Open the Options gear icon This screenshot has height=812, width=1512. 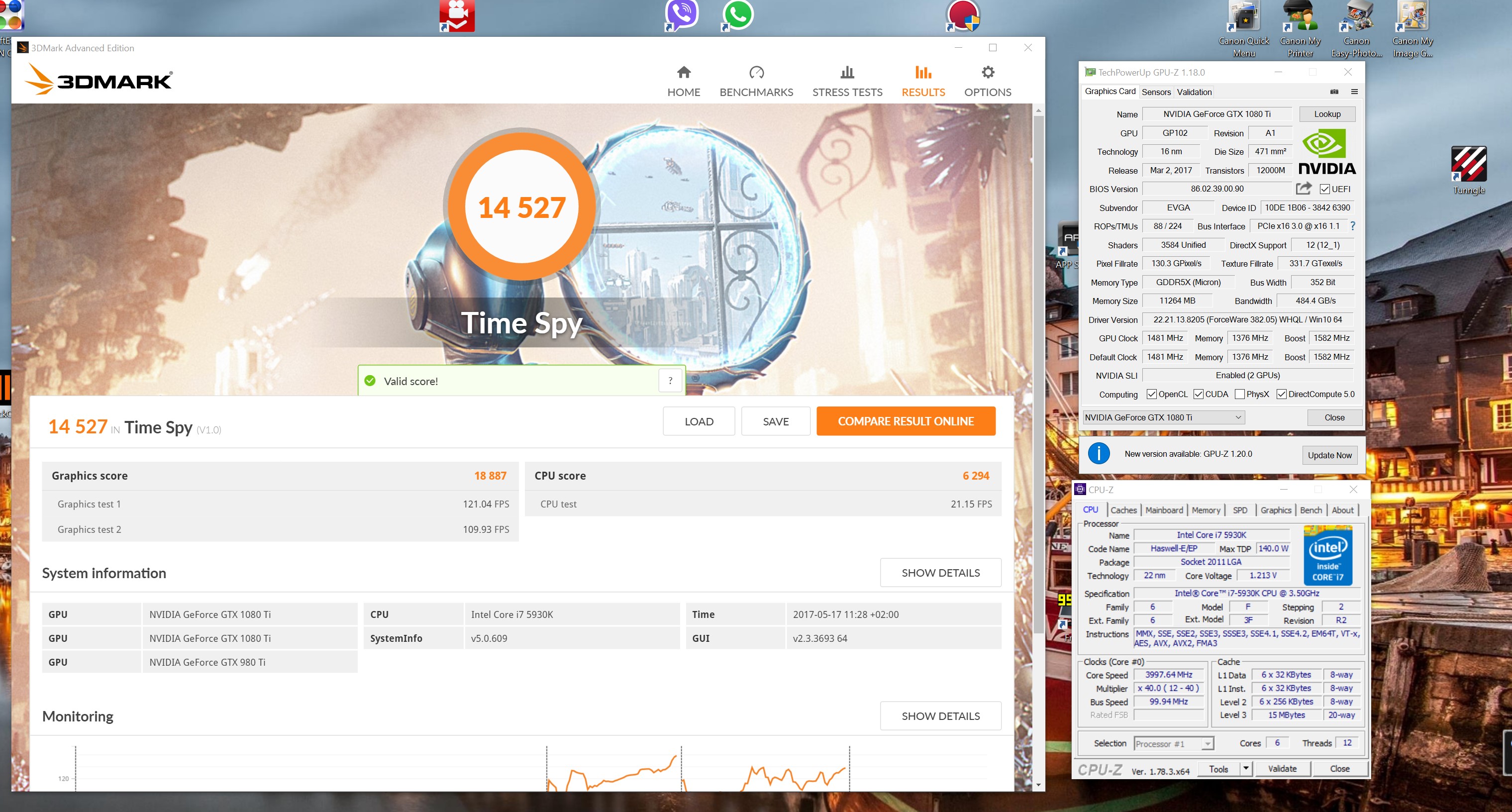click(988, 72)
